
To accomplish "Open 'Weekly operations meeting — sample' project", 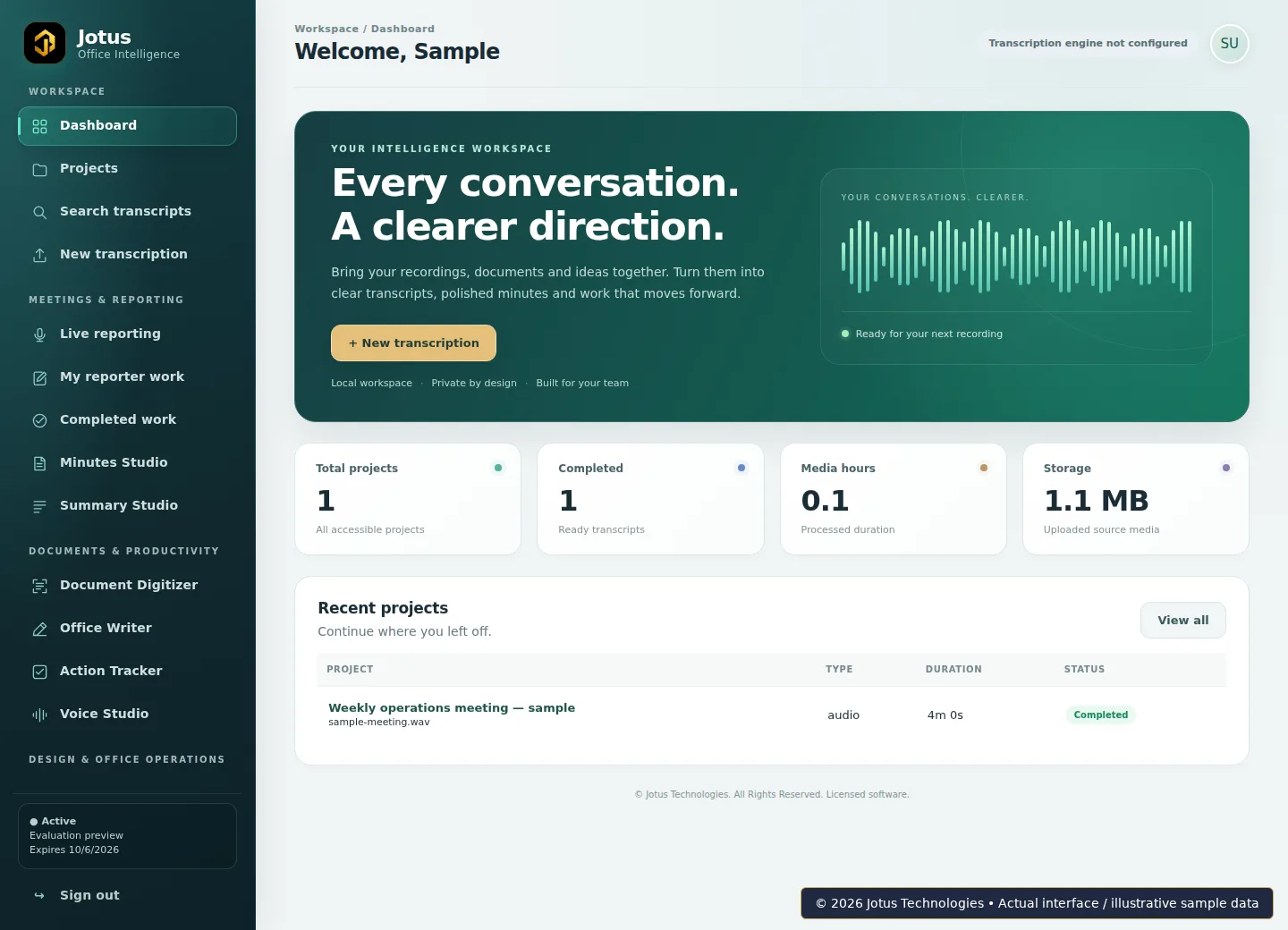I will 452,707.
